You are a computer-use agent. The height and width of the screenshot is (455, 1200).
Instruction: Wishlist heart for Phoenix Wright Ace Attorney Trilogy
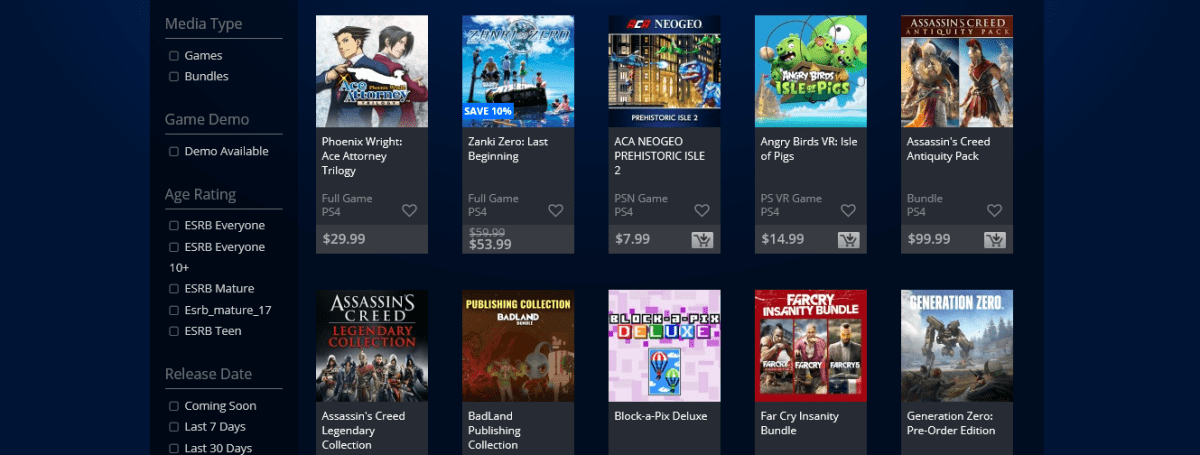tap(409, 211)
